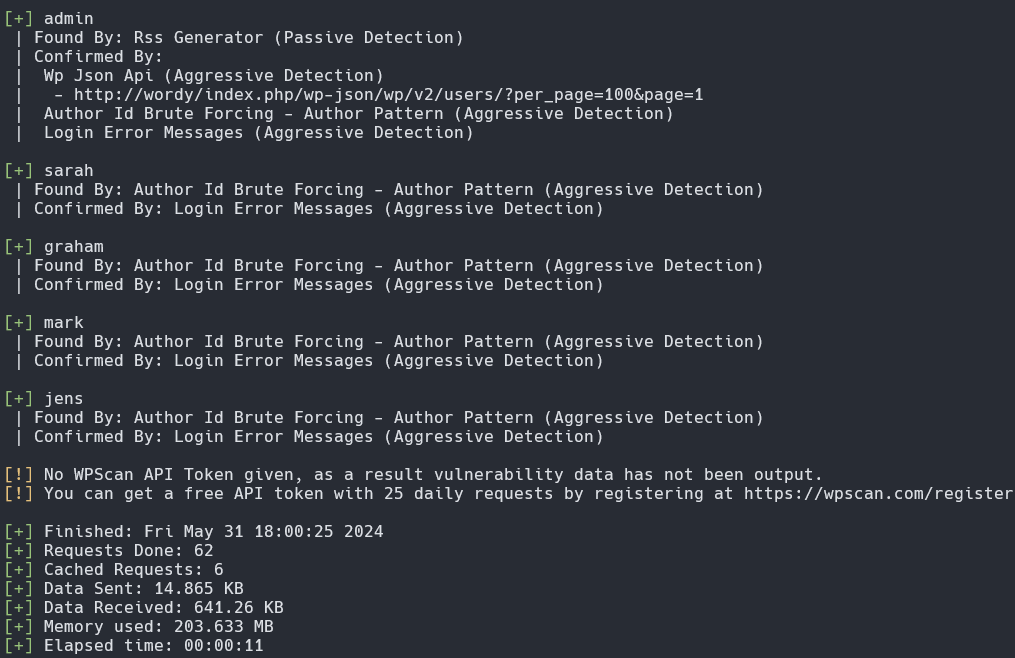Viewport: 1015px width, 658px height.
Task: Select the username admin
Action: point(69,19)
